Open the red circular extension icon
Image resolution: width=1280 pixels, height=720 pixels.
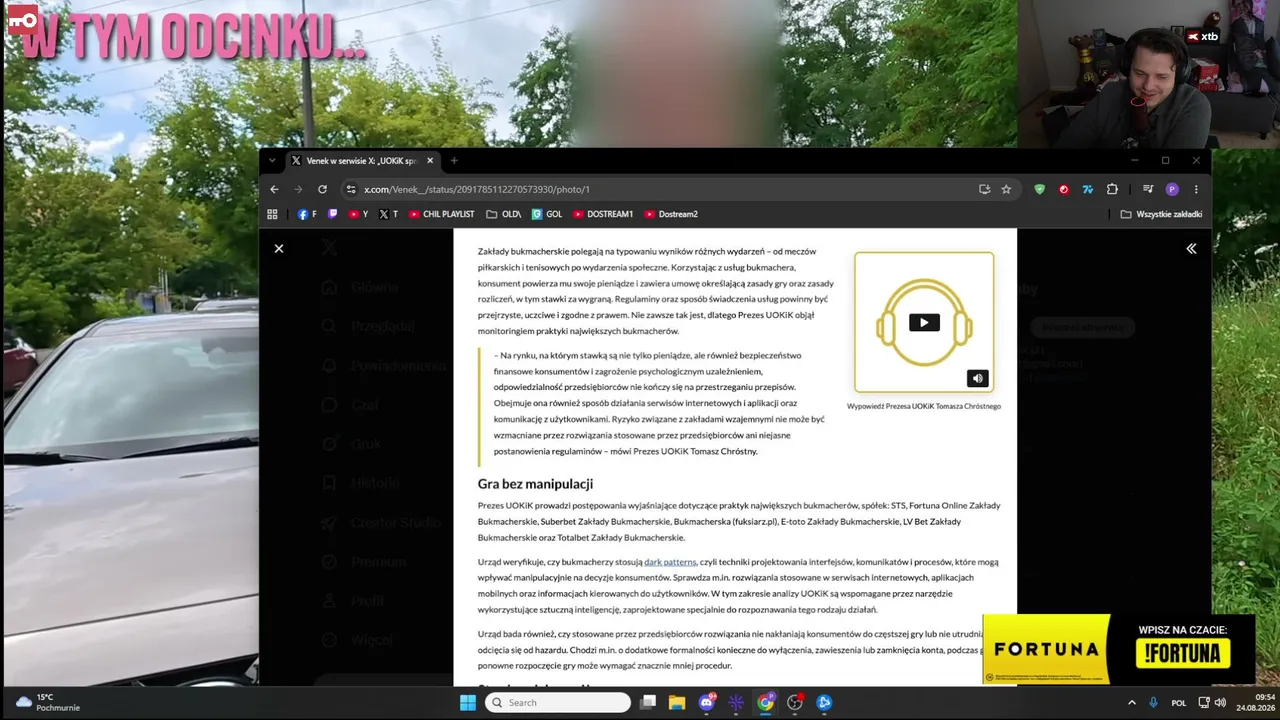coord(1063,189)
